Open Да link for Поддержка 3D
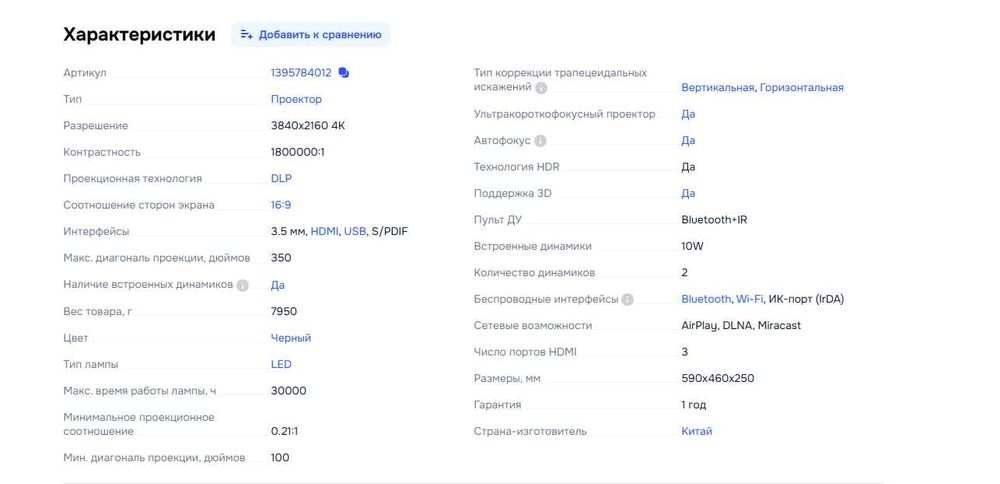Viewport: 1000px width, 484px height. [688, 193]
